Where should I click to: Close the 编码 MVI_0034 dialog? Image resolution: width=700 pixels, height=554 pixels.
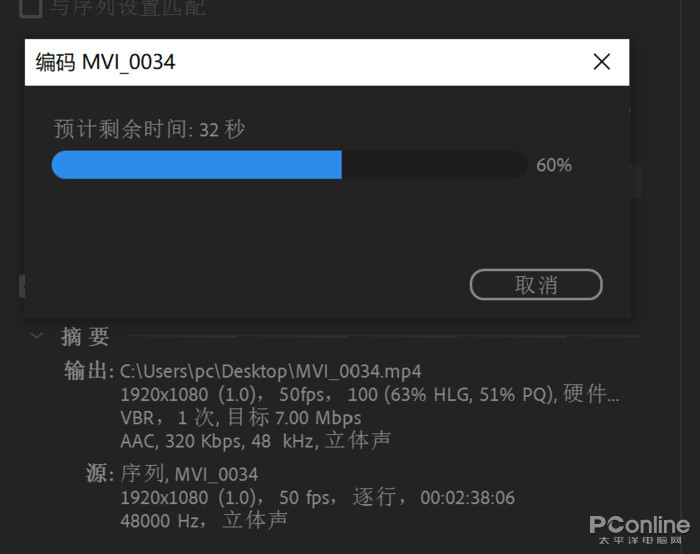click(x=601, y=62)
